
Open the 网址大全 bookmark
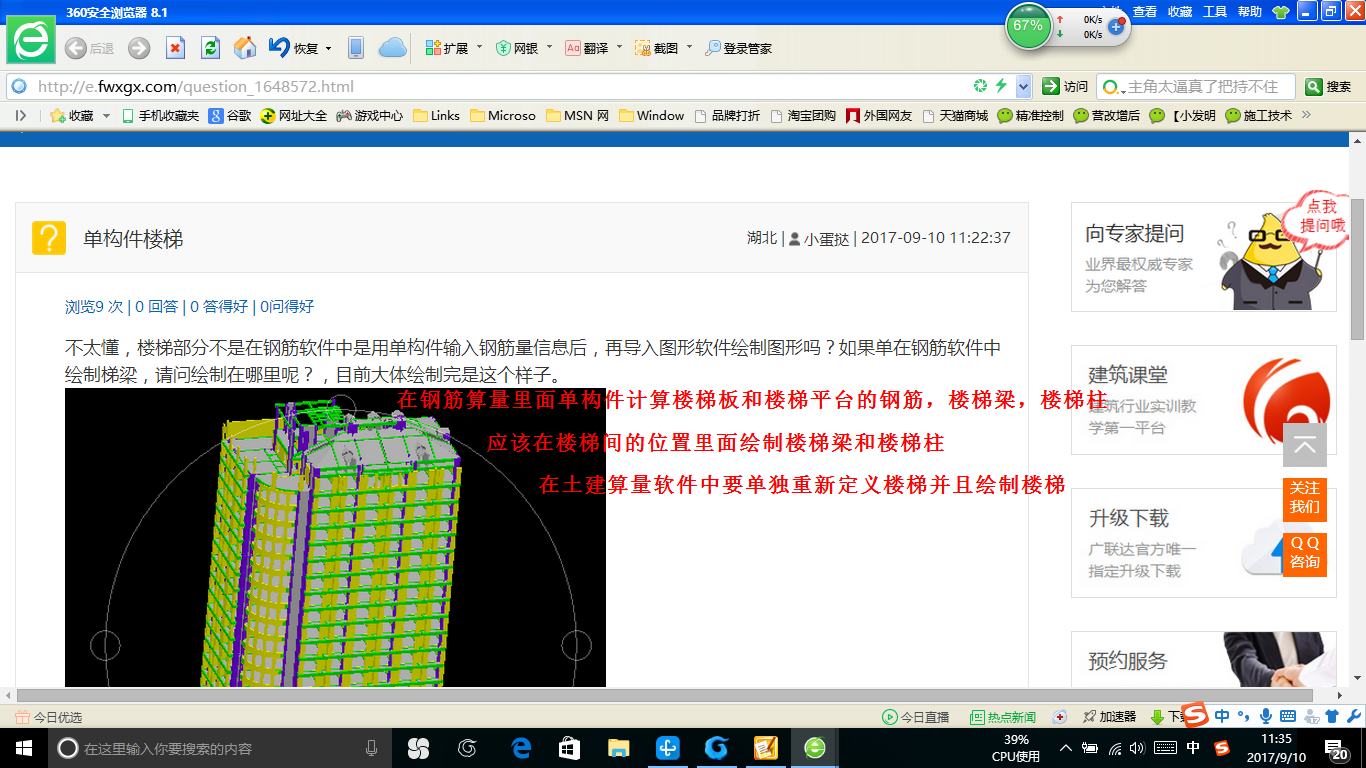294,115
